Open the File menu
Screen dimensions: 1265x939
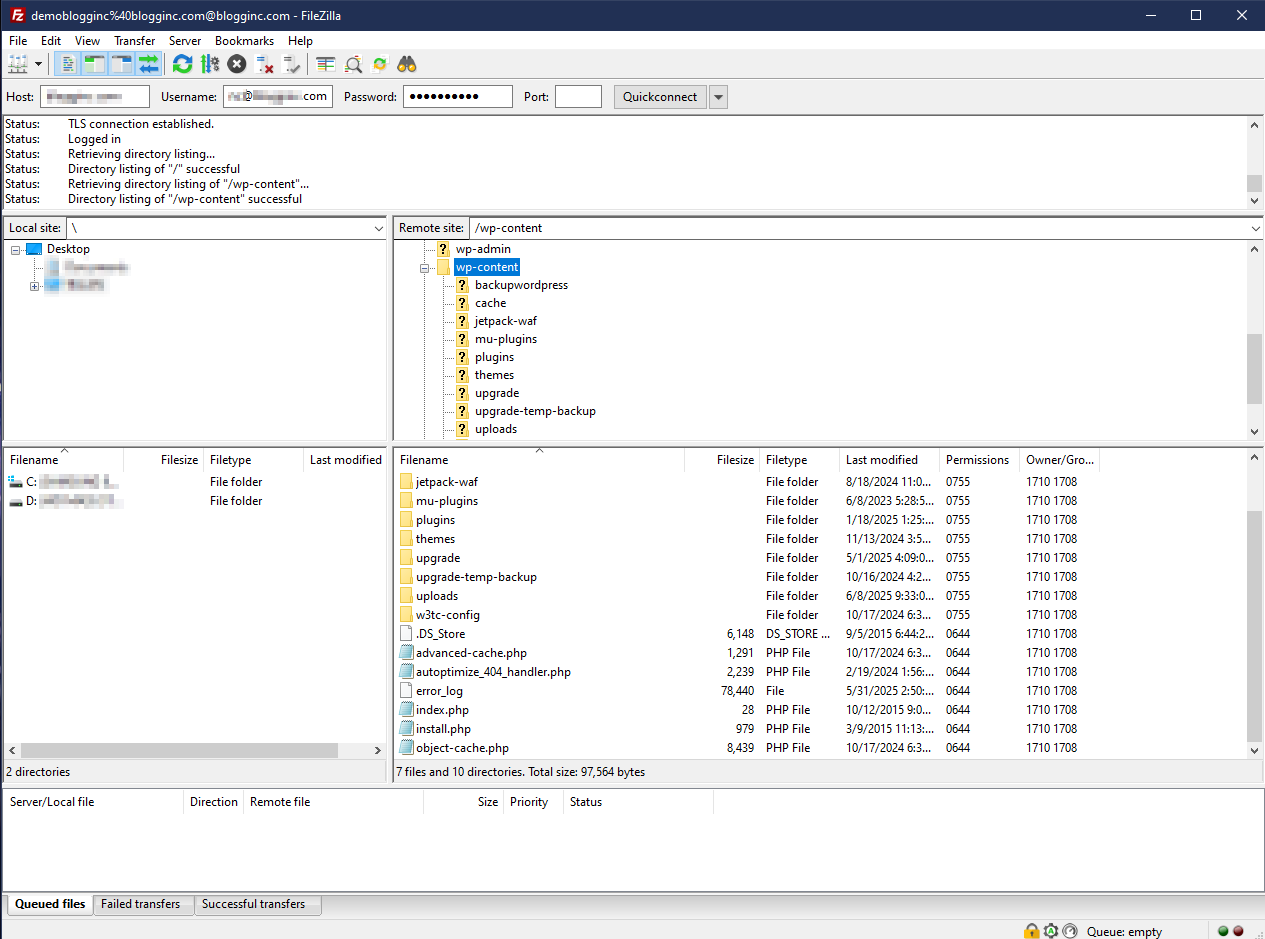click(18, 41)
